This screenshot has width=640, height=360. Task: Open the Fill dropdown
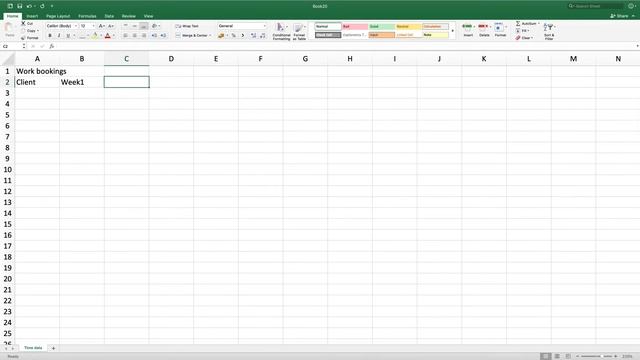pyautogui.click(x=523, y=31)
